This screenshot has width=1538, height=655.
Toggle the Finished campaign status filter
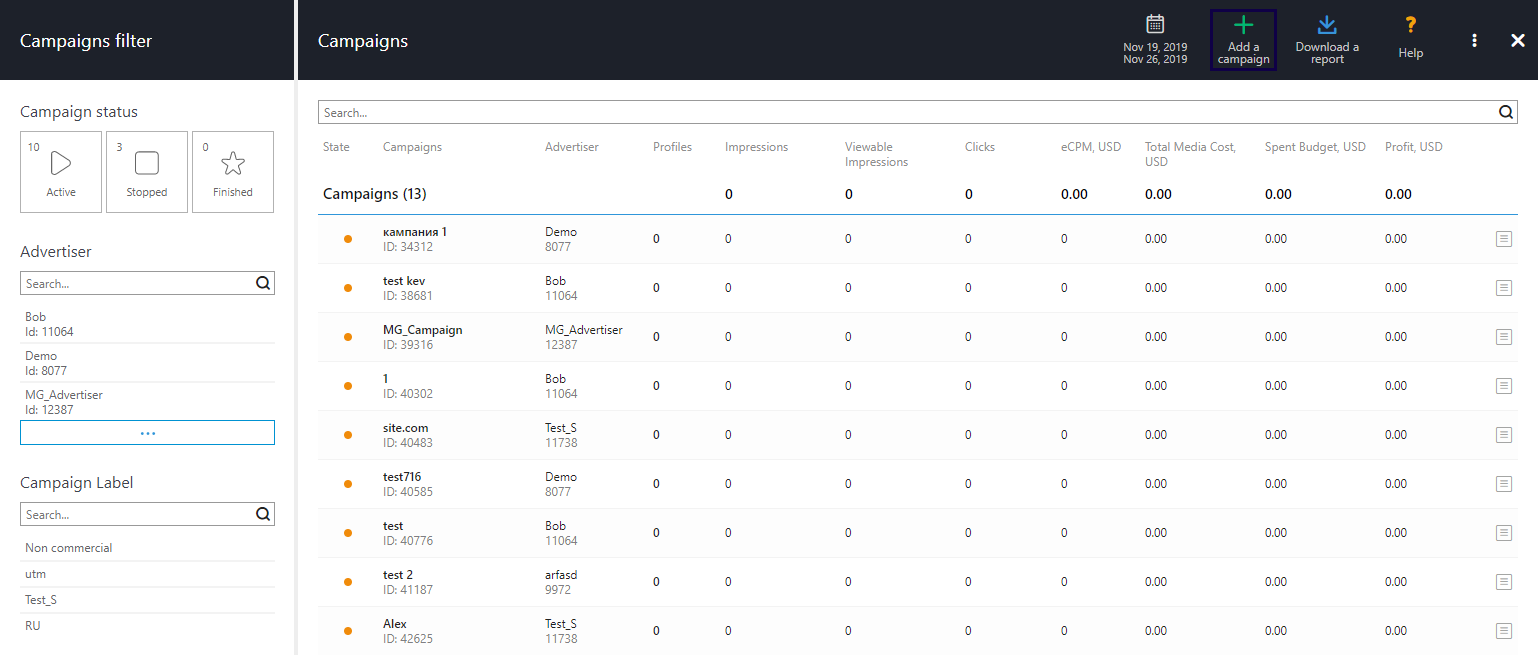click(233, 172)
